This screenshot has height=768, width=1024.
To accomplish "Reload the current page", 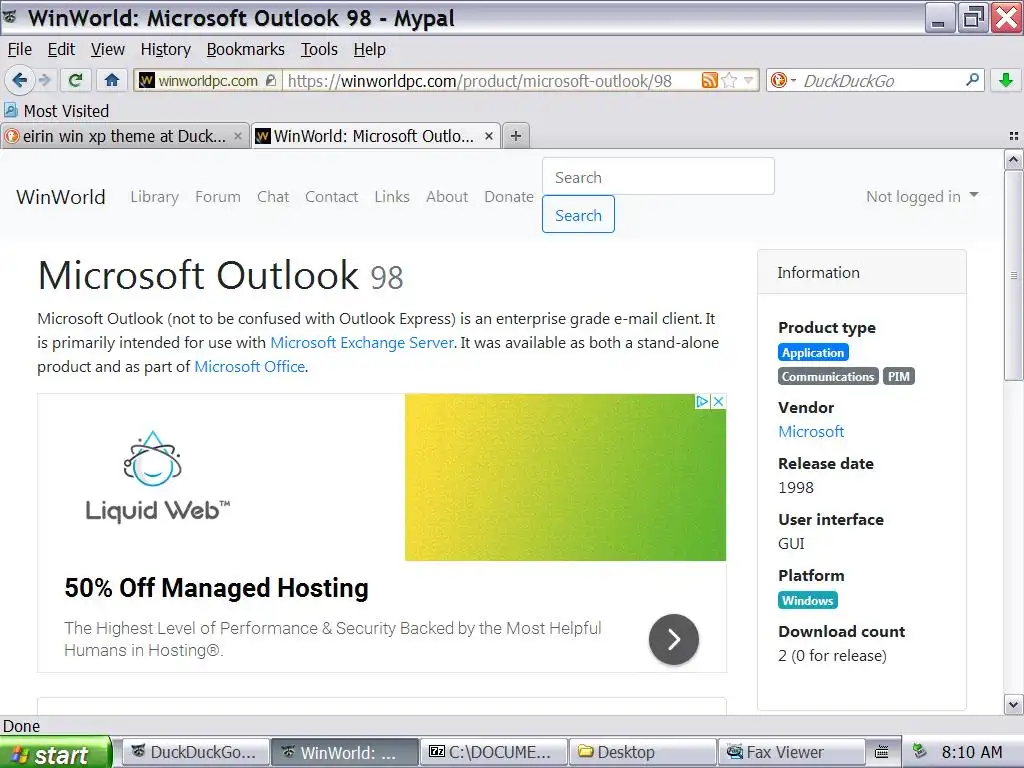I will [76, 80].
